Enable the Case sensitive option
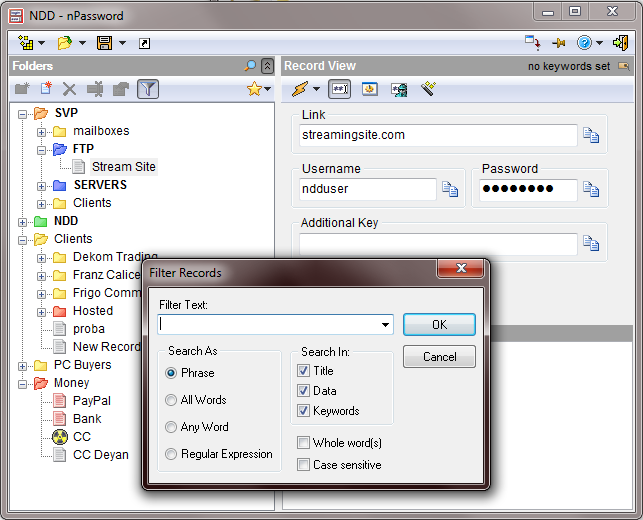Screen dimensions: 643x520 304,465
